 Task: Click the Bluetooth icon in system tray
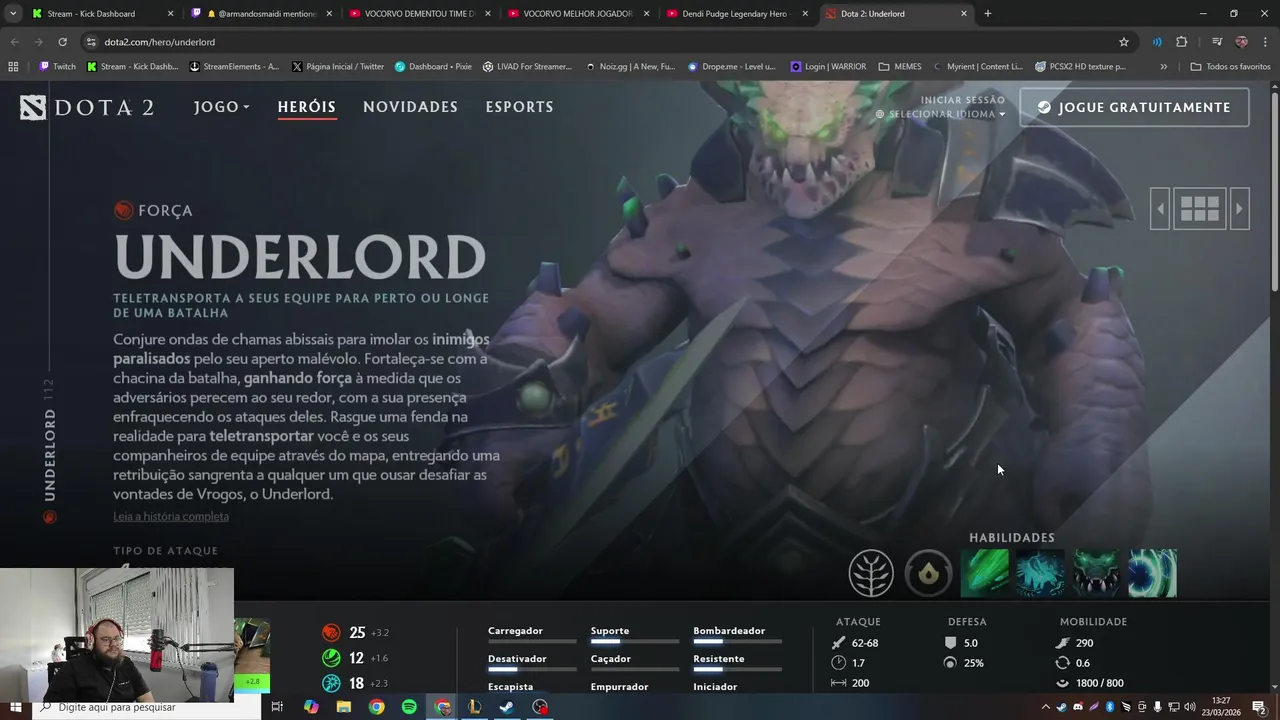click(1110, 708)
